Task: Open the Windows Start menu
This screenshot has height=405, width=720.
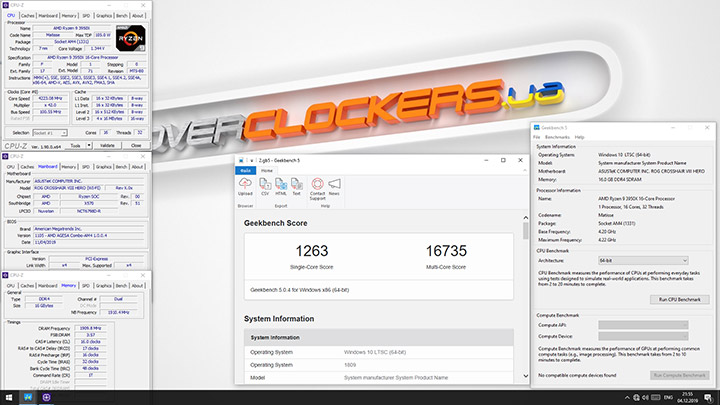Action: tap(9, 397)
